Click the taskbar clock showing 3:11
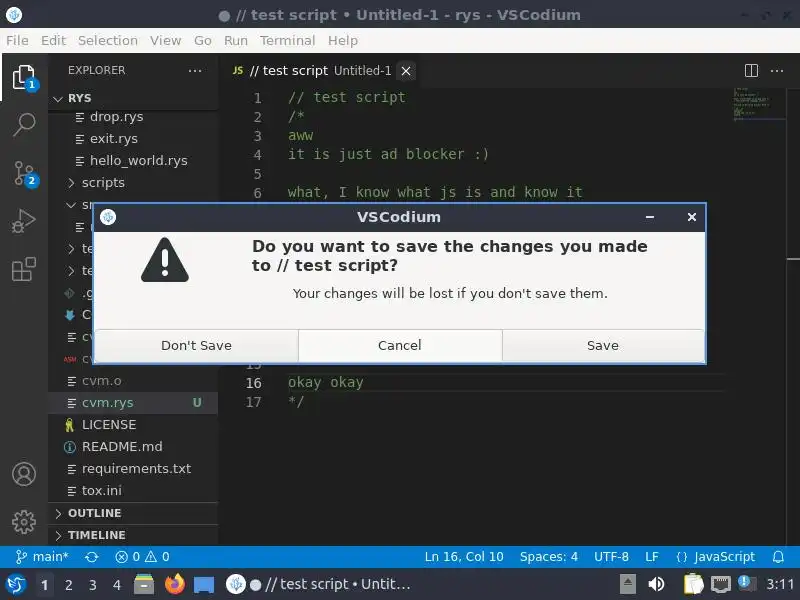800x600 pixels. (780, 585)
